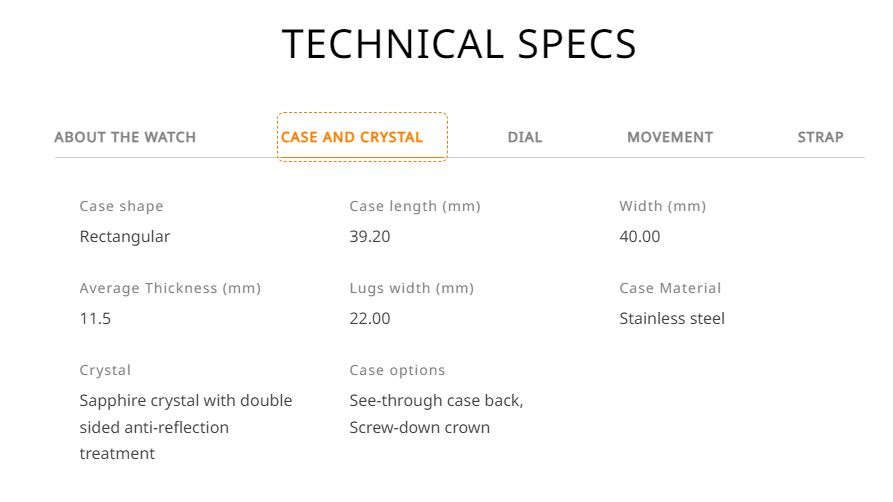Select the 39.20 case length value
This screenshot has width=893, height=502.
tap(370, 236)
